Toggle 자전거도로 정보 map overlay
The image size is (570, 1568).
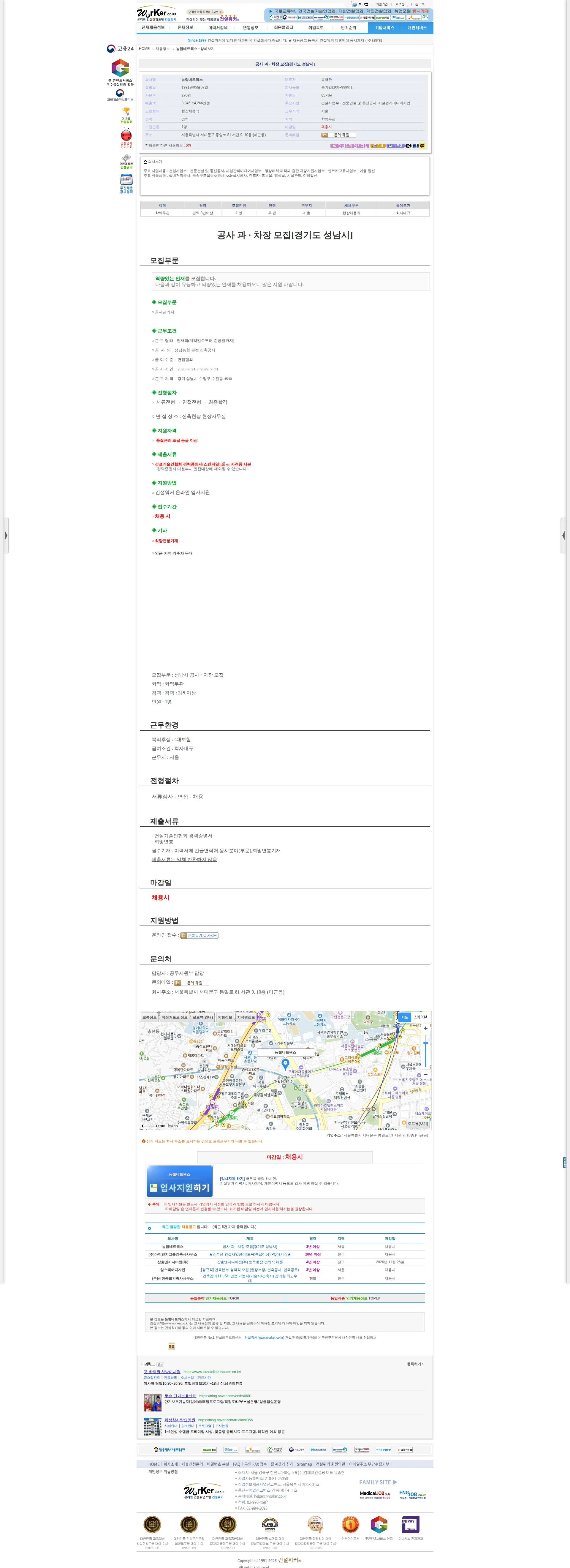[174, 1017]
